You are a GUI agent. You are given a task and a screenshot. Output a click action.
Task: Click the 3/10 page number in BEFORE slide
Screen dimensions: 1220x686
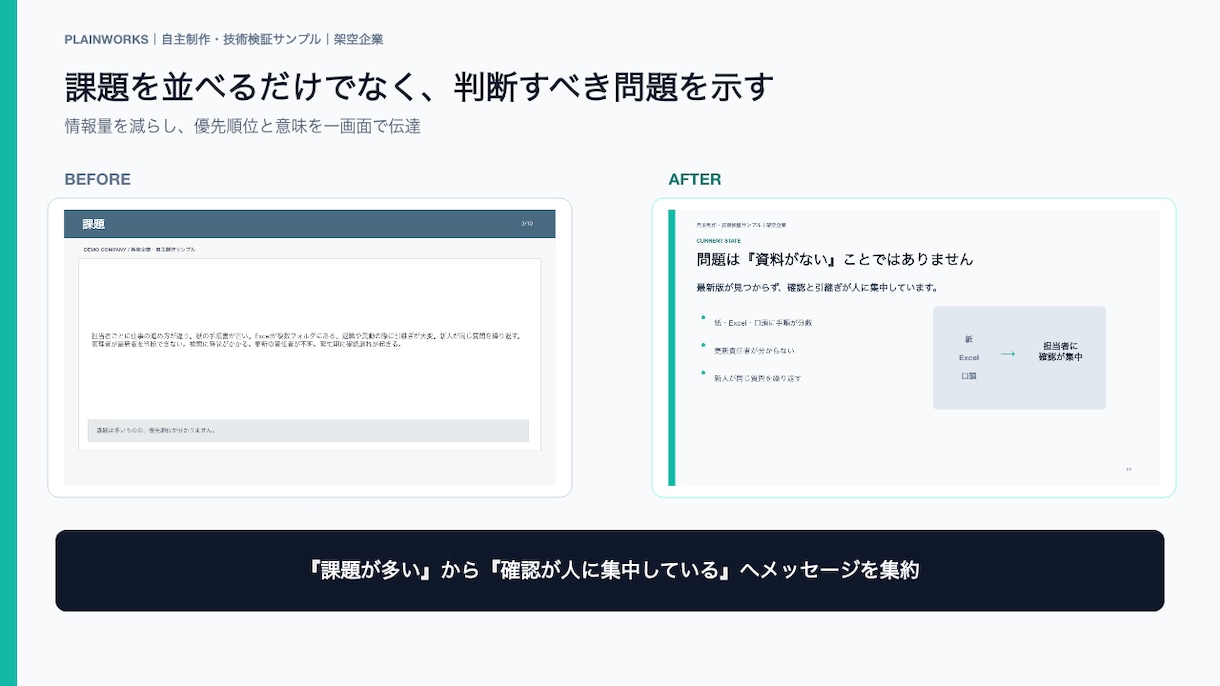click(528, 224)
